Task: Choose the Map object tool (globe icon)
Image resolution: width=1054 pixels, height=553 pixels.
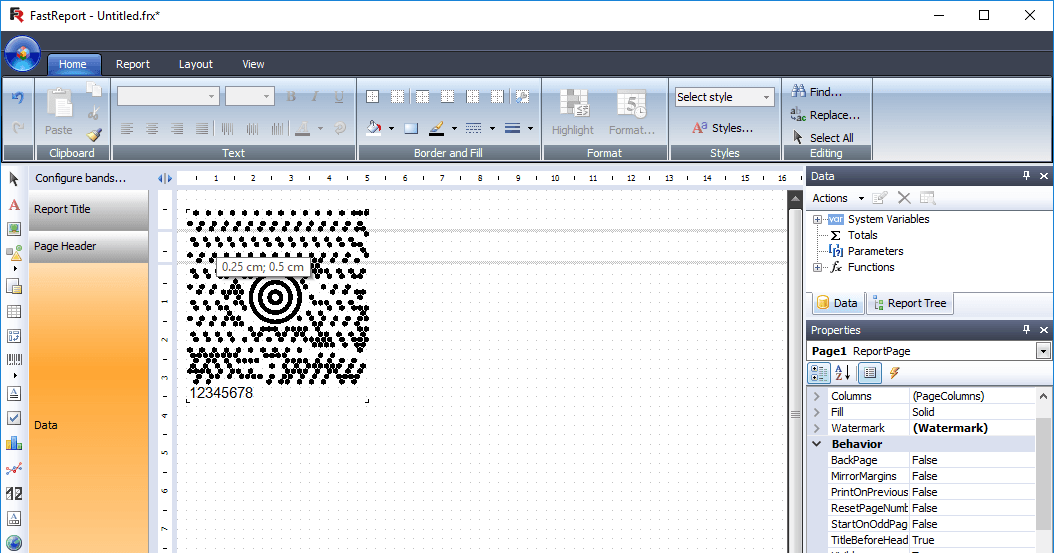Action: pyautogui.click(x=13, y=543)
